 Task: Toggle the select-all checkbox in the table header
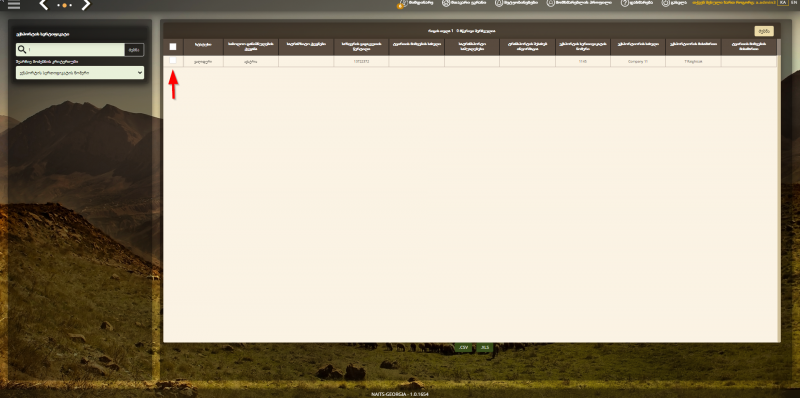pos(173,46)
